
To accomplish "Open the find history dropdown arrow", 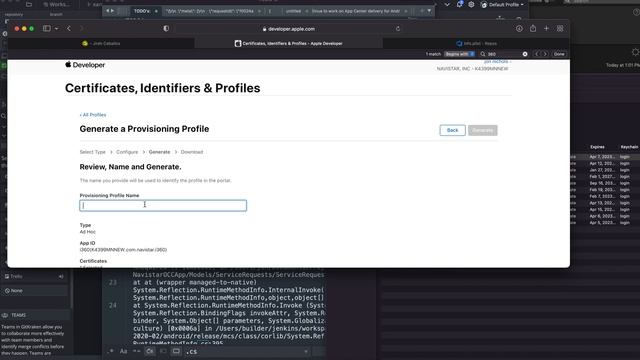I will coord(306,351).
